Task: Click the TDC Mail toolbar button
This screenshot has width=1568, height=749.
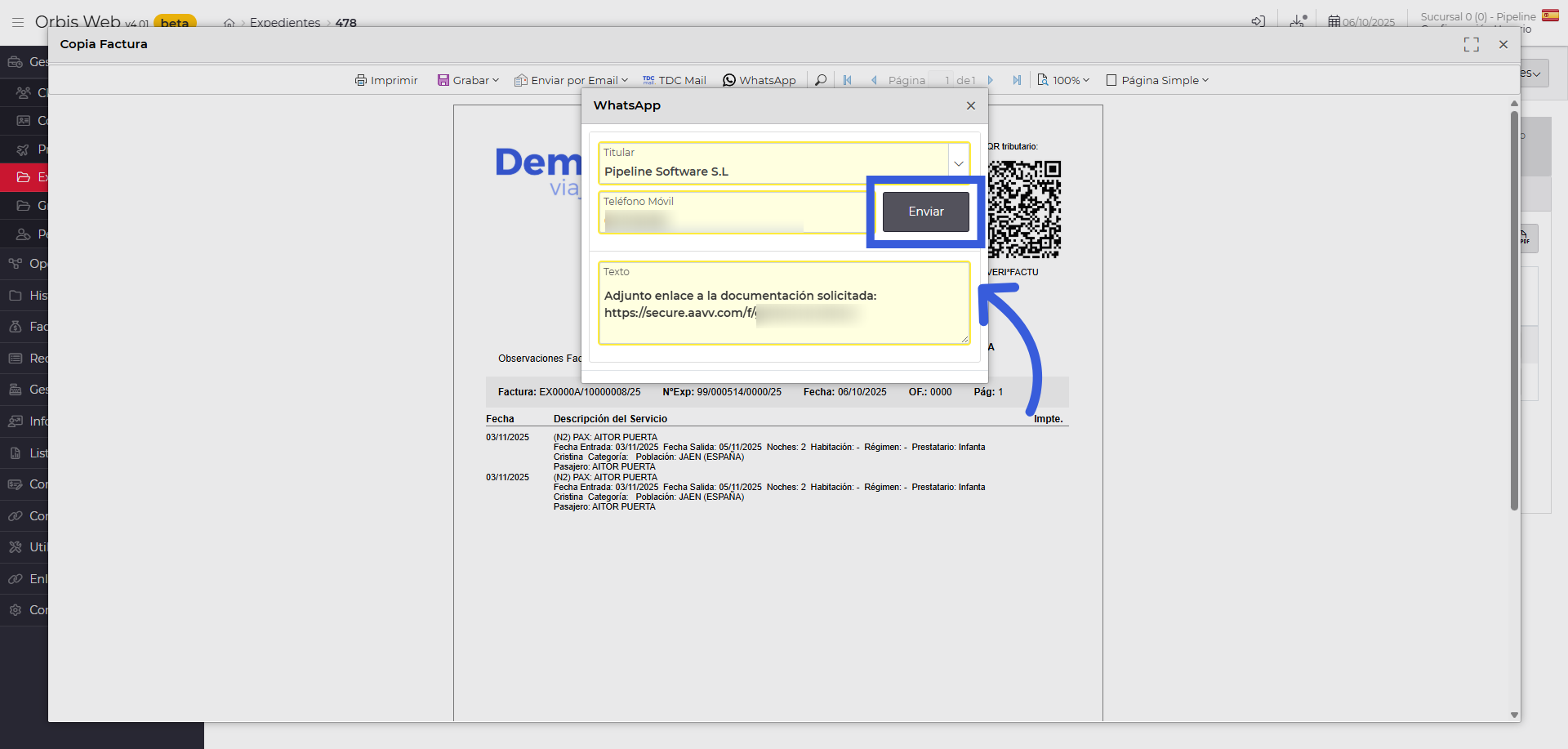Action: click(675, 80)
